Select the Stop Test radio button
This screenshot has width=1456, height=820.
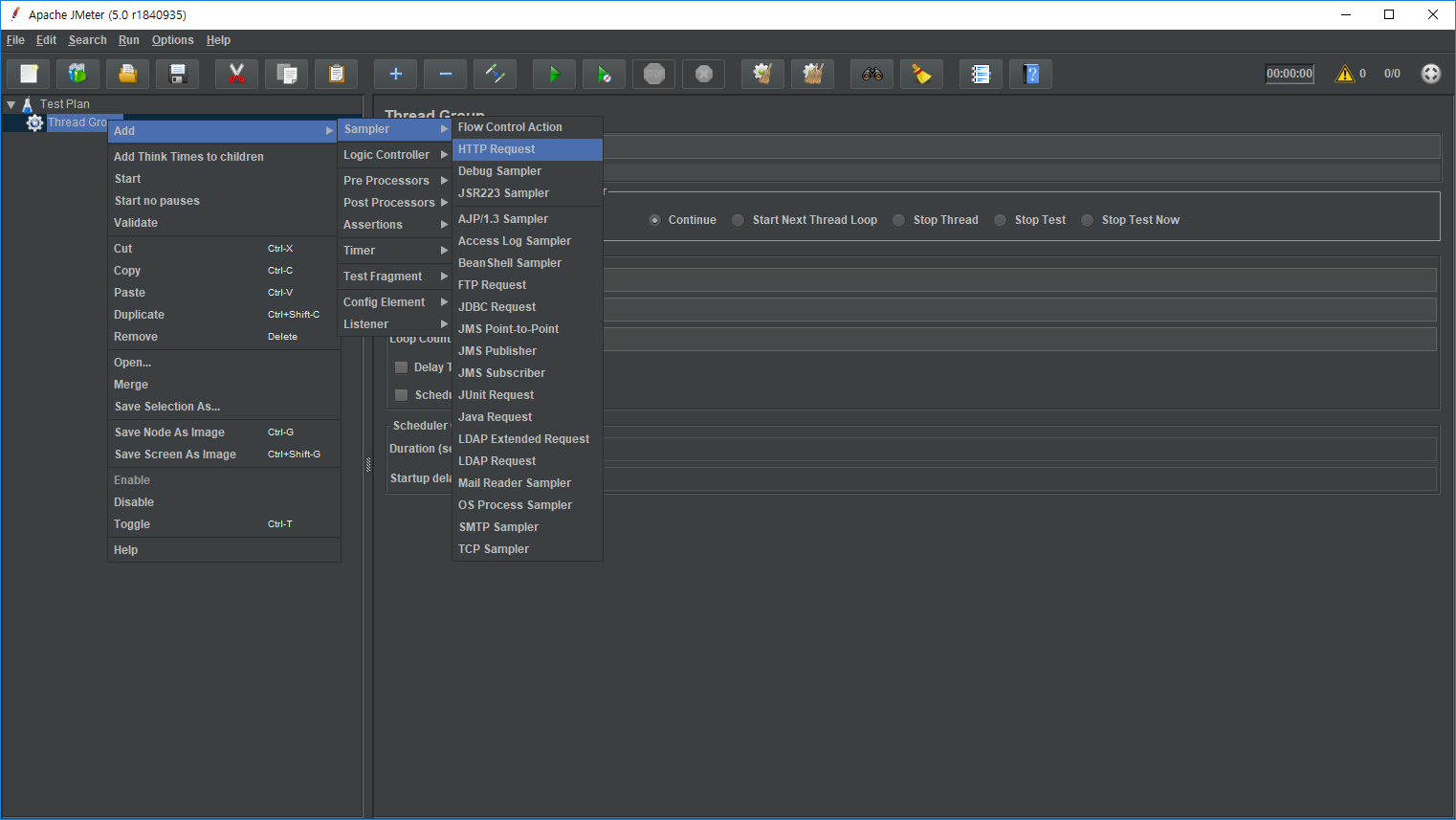[x=1000, y=220]
